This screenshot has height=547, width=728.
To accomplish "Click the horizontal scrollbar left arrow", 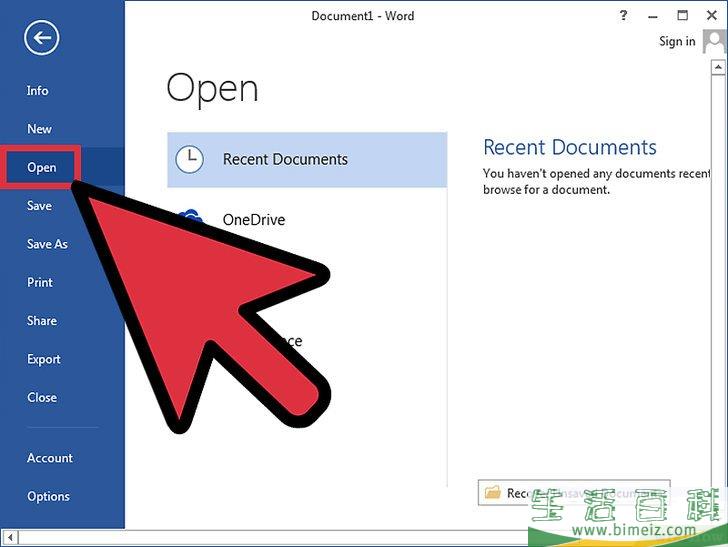I will point(8,538).
